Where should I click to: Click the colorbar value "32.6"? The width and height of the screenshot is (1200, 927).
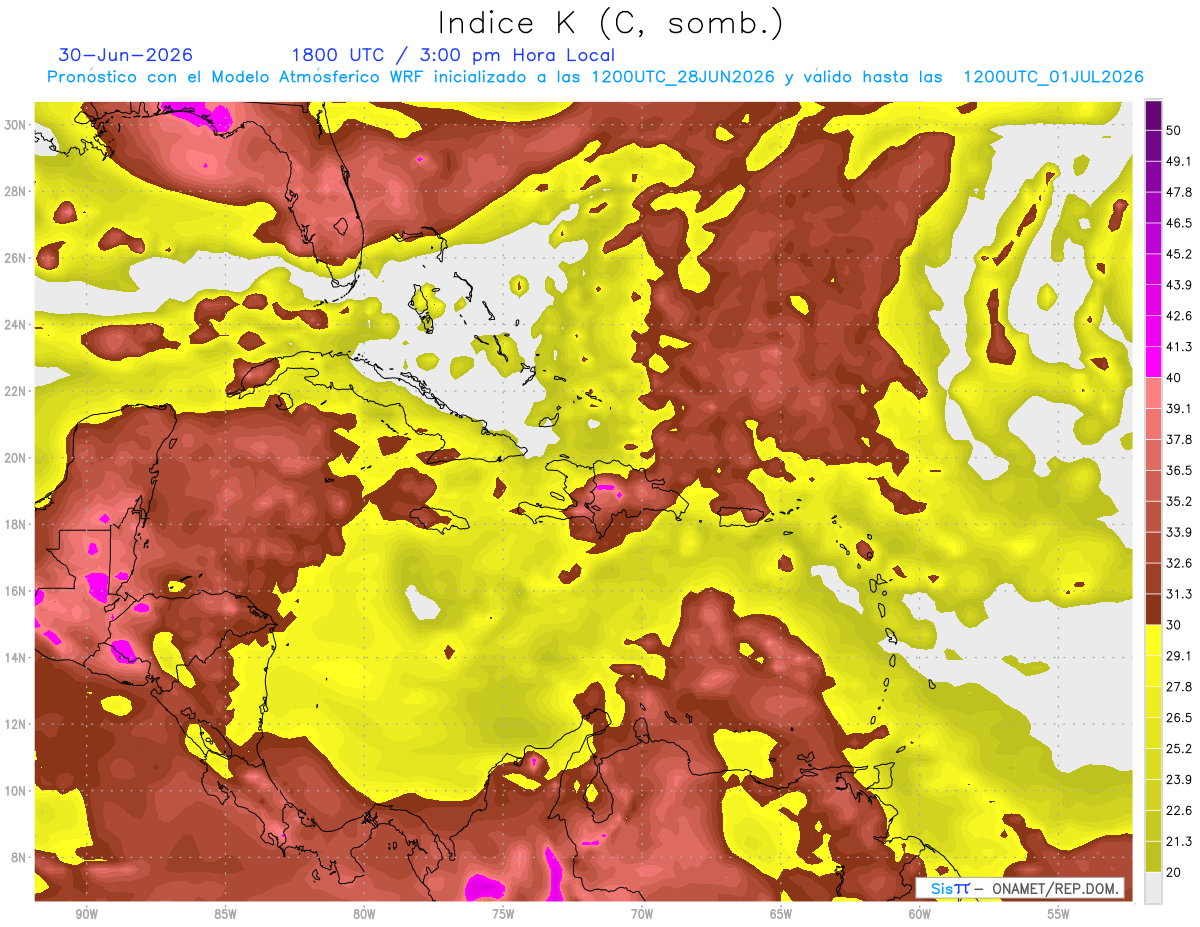click(x=1180, y=563)
